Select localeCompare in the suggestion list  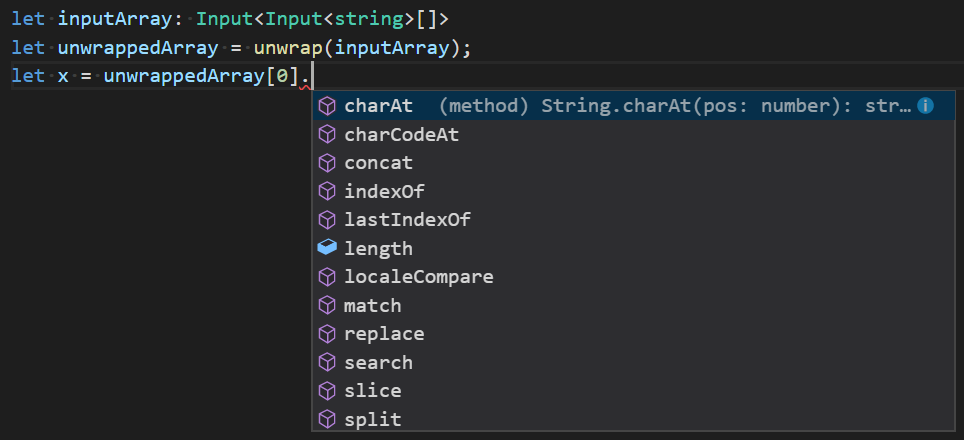pyautogui.click(x=633, y=277)
